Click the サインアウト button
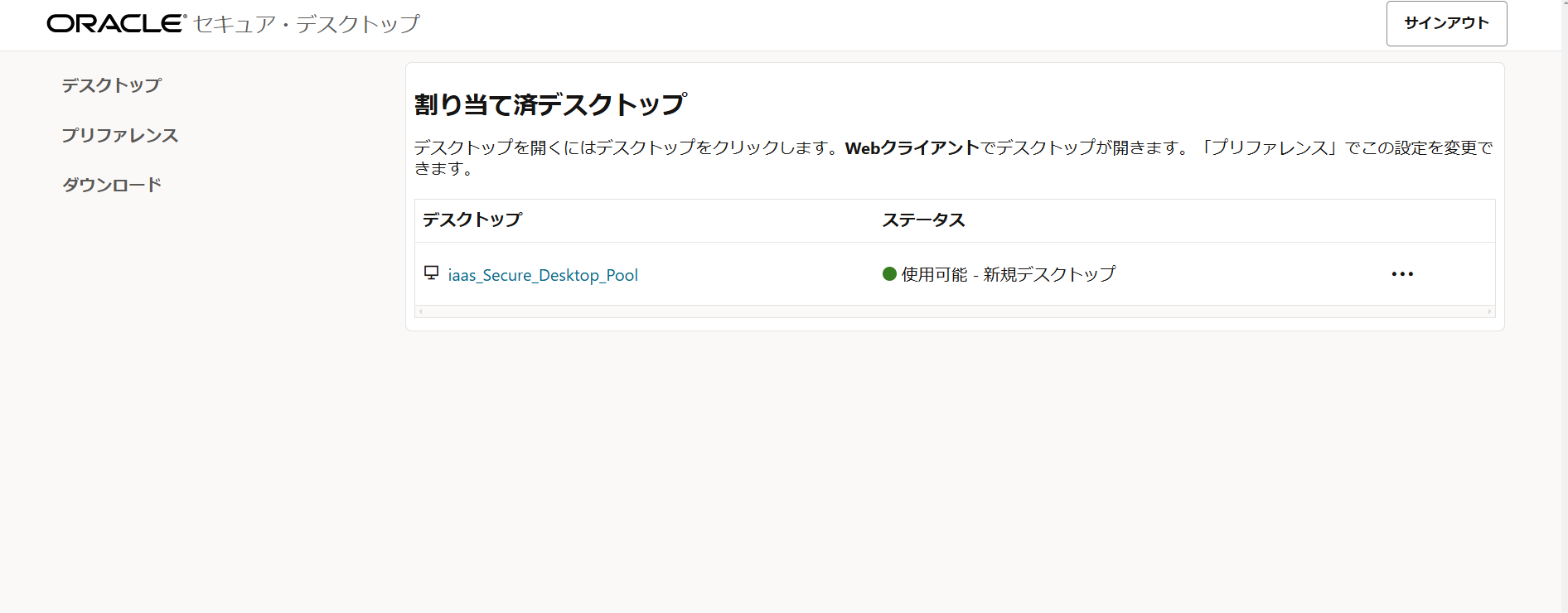This screenshot has height=613, width=1568. point(1446,23)
